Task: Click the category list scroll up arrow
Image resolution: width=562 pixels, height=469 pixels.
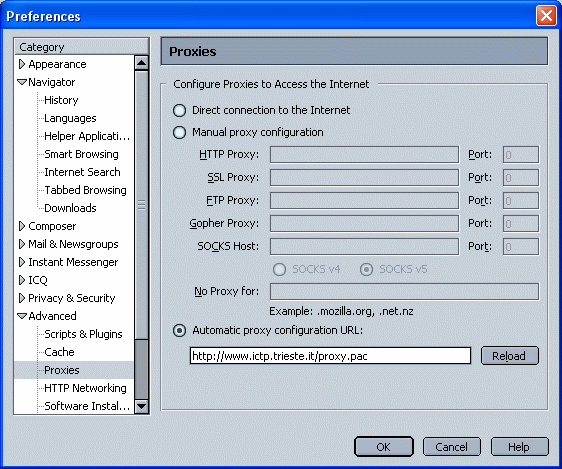Action: (142, 63)
